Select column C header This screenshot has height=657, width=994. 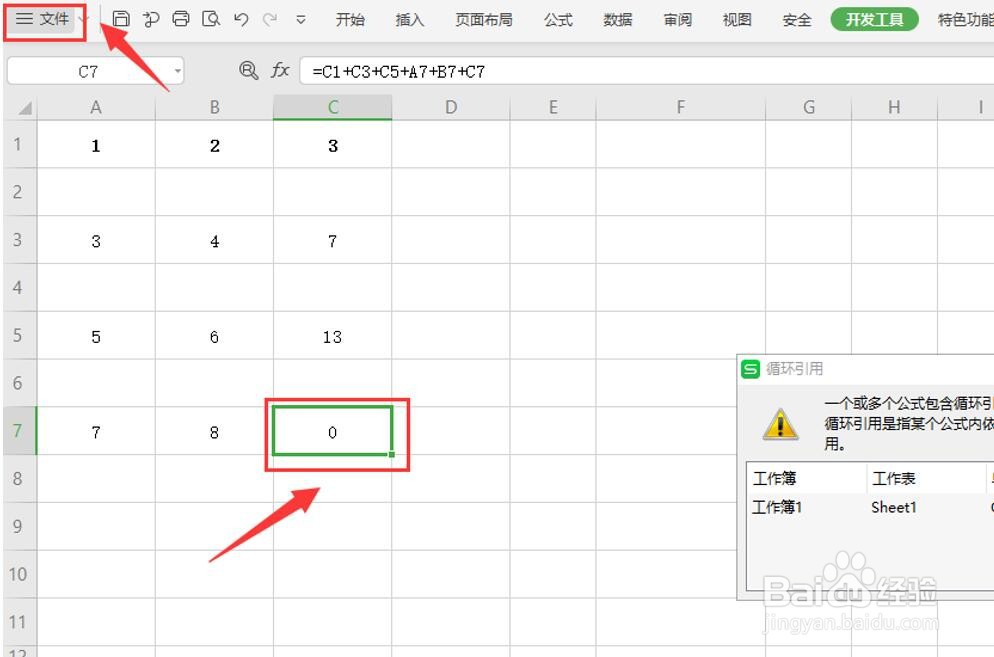click(333, 107)
